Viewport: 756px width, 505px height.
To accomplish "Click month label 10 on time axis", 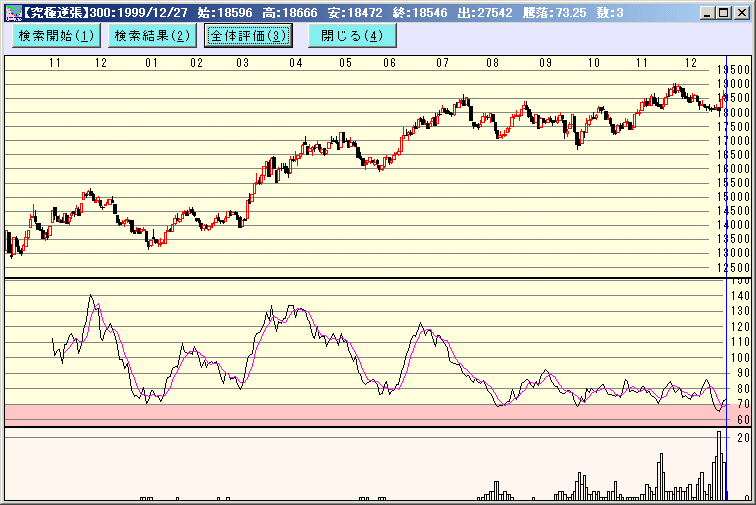I will [x=593, y=63].
